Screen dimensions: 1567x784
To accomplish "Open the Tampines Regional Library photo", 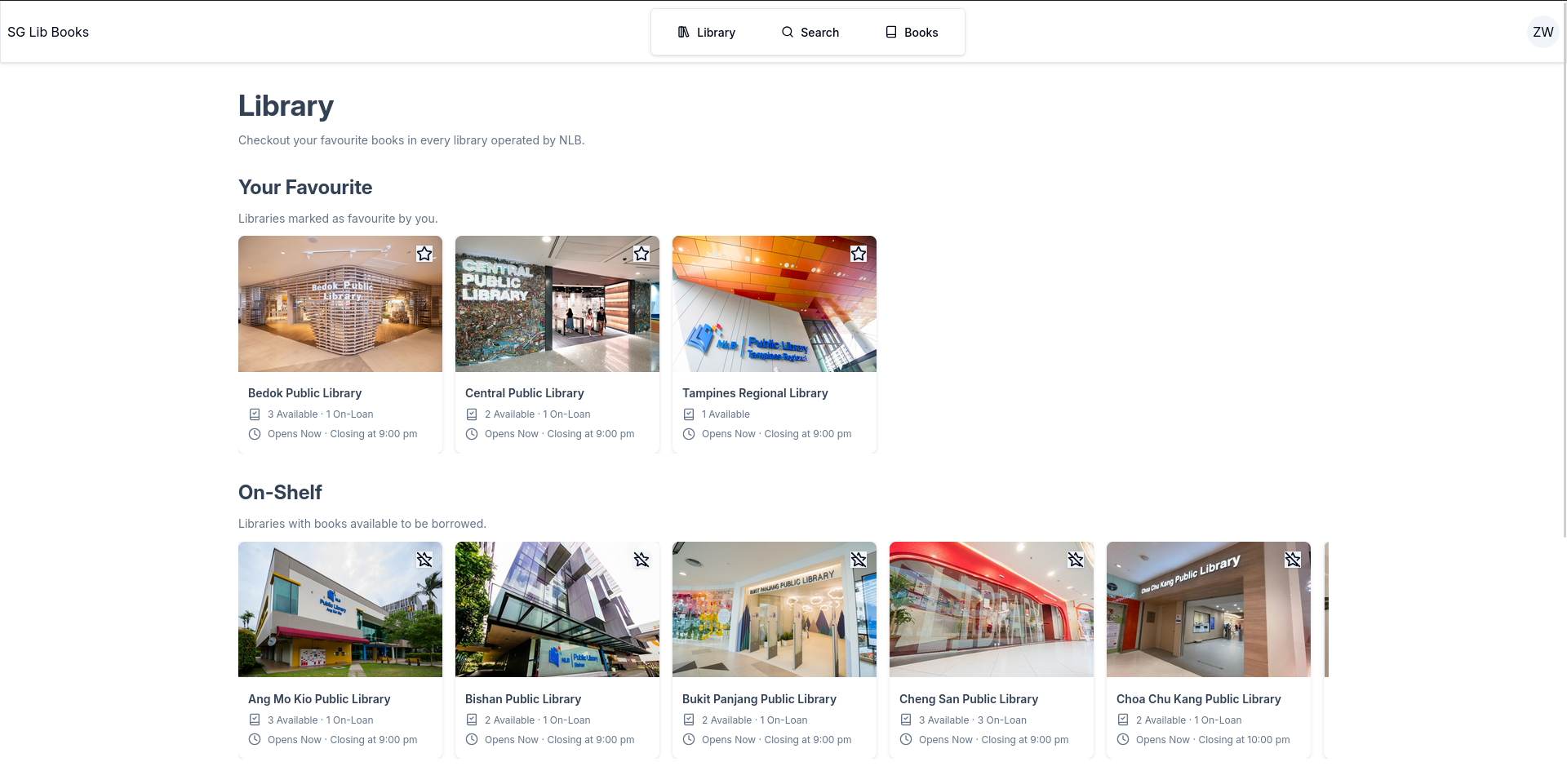I will (x=775, y=304).
